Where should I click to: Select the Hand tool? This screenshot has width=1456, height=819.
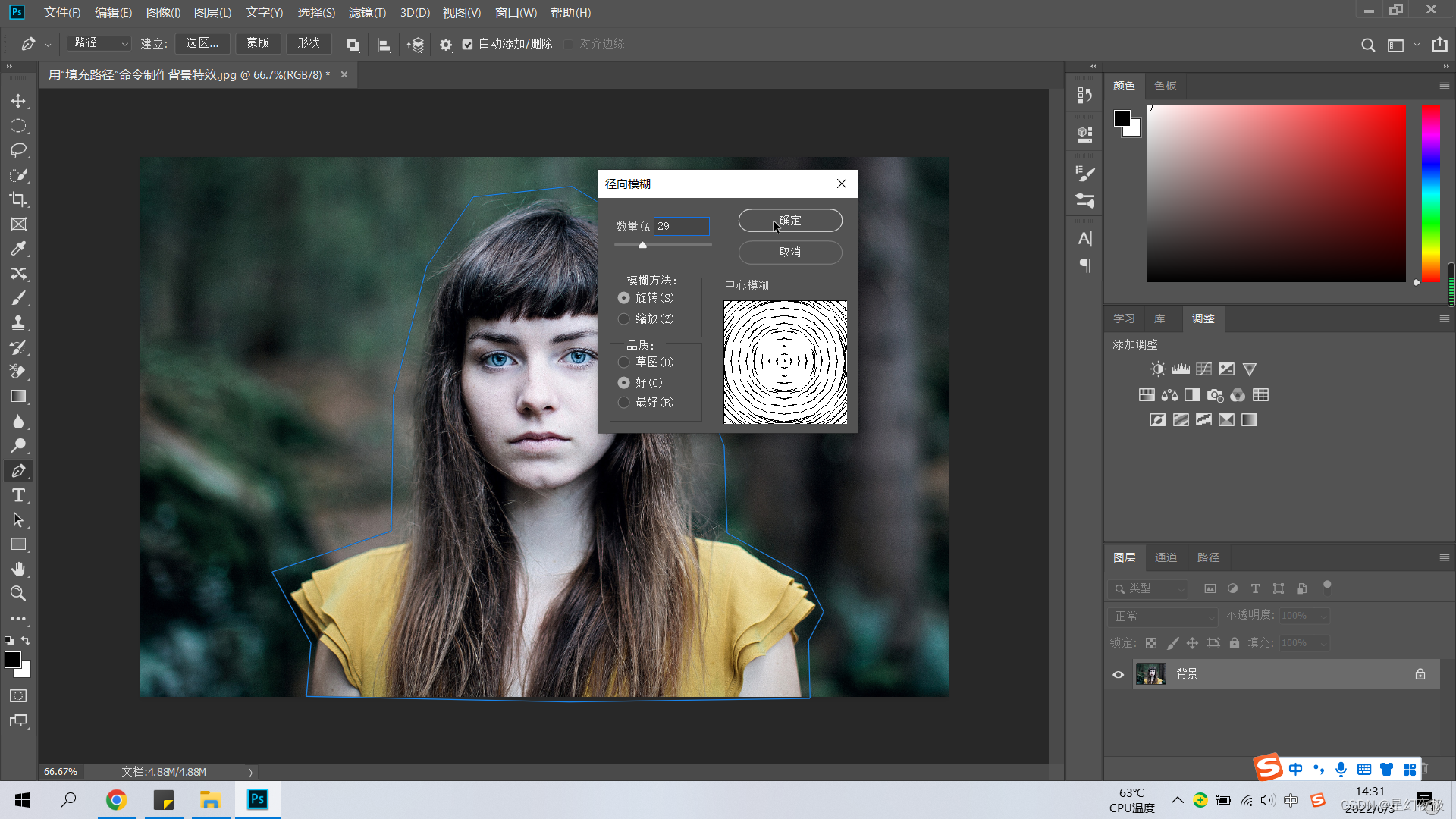pos(18,569)
